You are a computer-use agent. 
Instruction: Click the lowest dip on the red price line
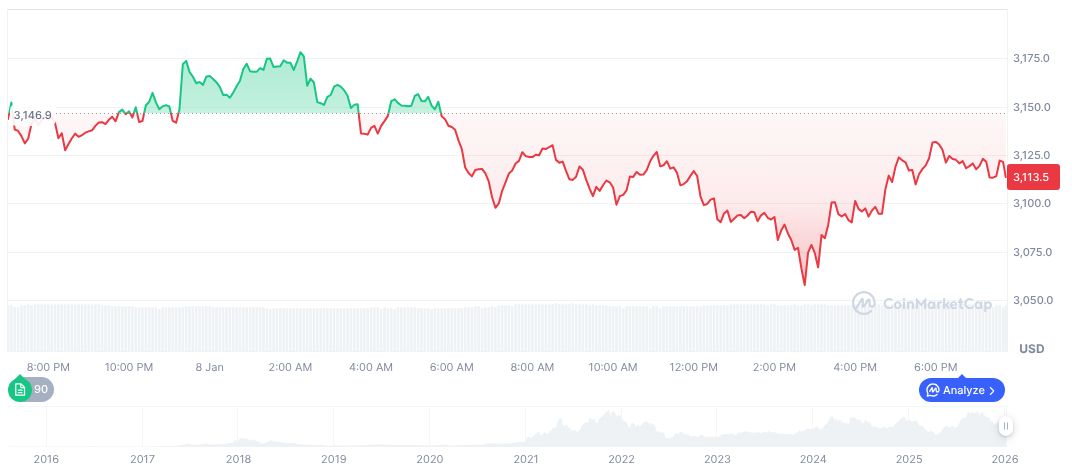pos(805,285)
